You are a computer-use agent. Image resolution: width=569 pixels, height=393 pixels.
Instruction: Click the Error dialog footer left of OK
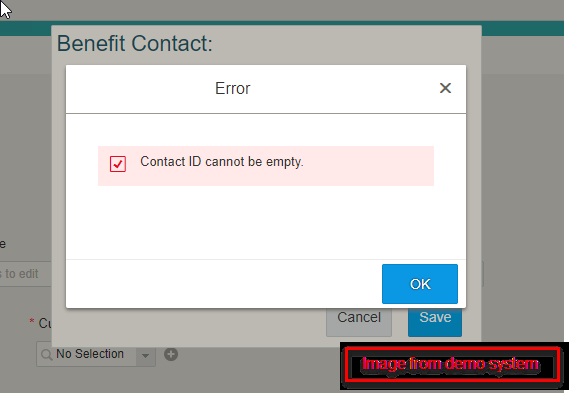pos(224,284)
